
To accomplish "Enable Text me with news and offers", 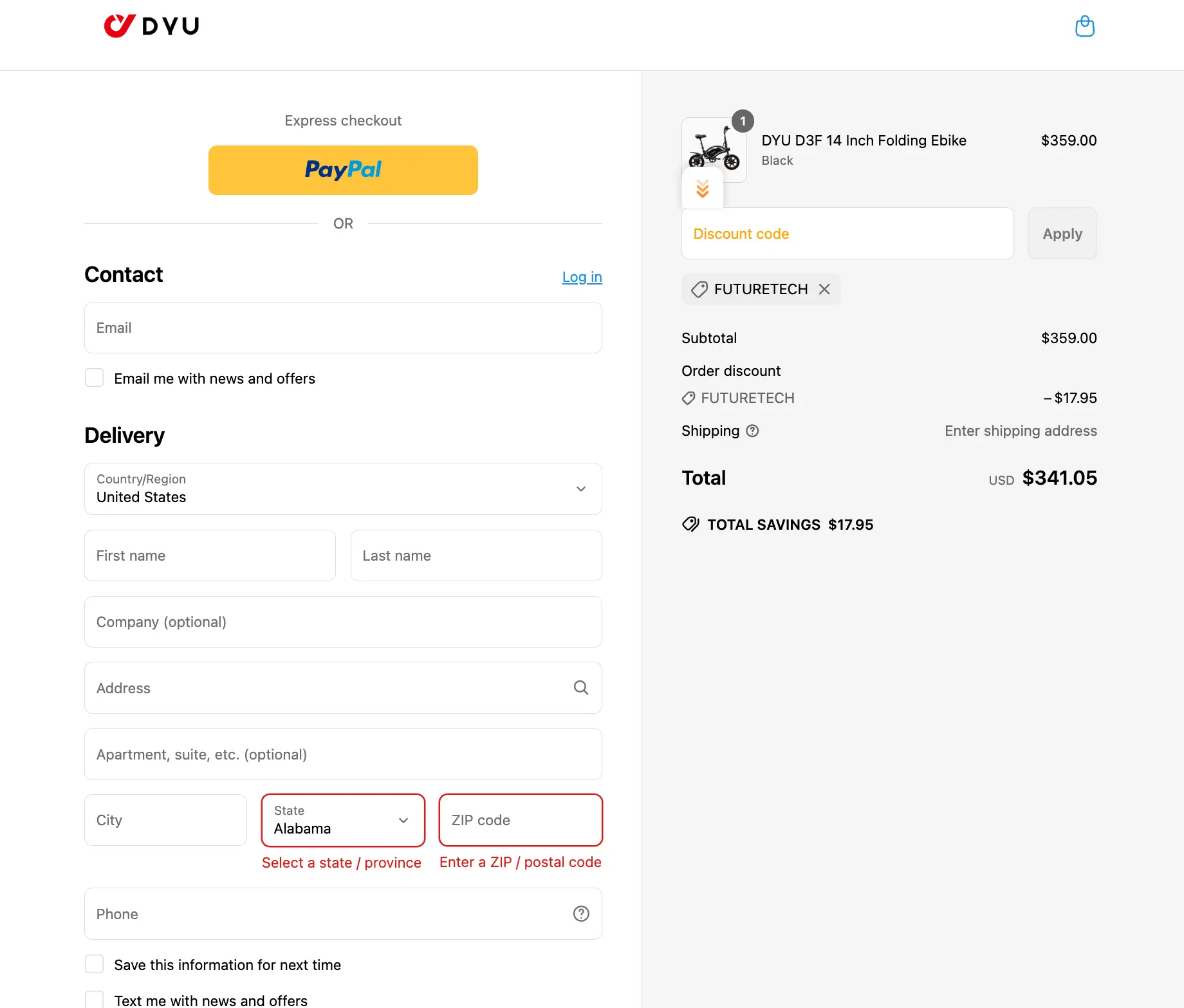I will (94, 998).
